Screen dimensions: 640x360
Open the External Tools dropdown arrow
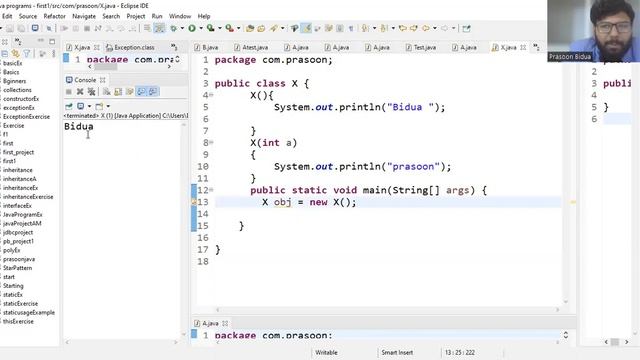[x=239, y=29]
